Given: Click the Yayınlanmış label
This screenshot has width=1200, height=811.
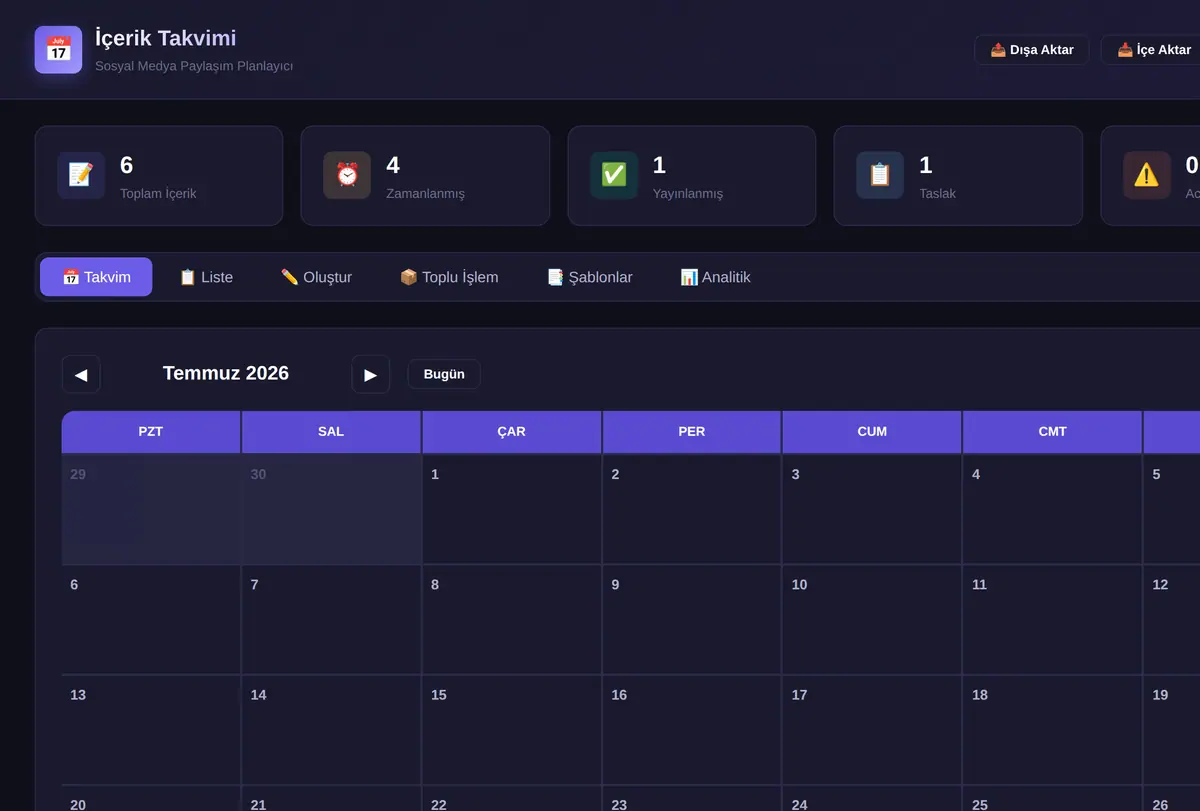Looking at the screenshot, I should [688, 194].
